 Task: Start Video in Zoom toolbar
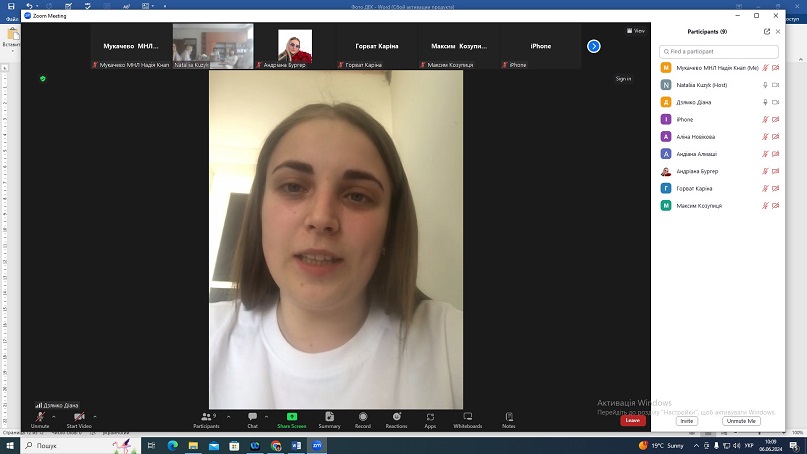[79, 420]
